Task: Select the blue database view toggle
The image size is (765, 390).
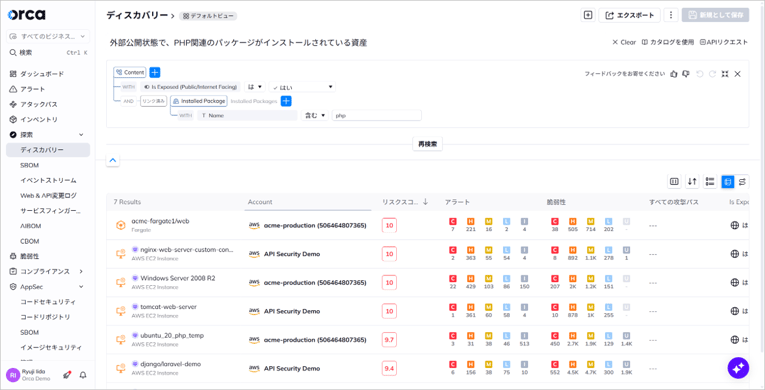Action: tap(728, 182)
